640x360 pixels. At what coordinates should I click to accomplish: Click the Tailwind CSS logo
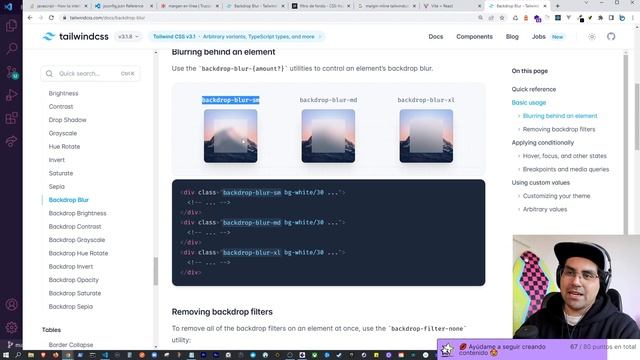click(x=76, y=36)
